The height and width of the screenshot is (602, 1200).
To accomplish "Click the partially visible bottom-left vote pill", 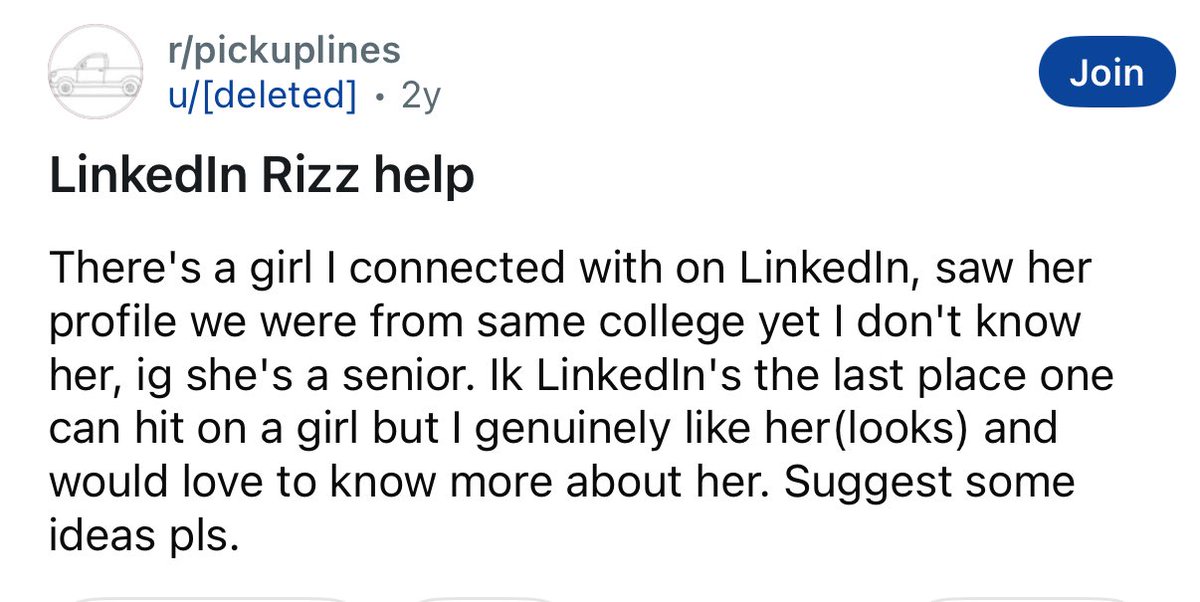I will (x=210, y=598).
